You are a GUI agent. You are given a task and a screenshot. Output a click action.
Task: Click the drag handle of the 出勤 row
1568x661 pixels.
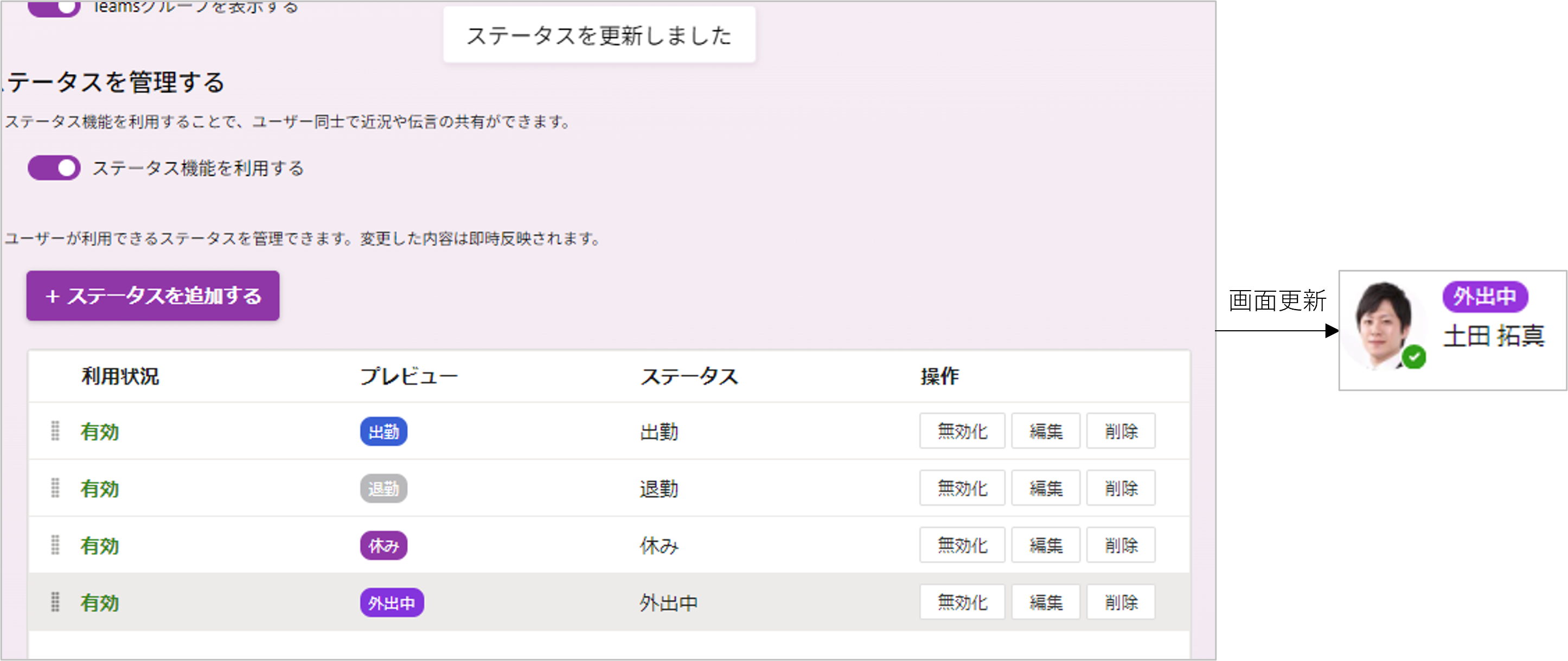(55, 431)
